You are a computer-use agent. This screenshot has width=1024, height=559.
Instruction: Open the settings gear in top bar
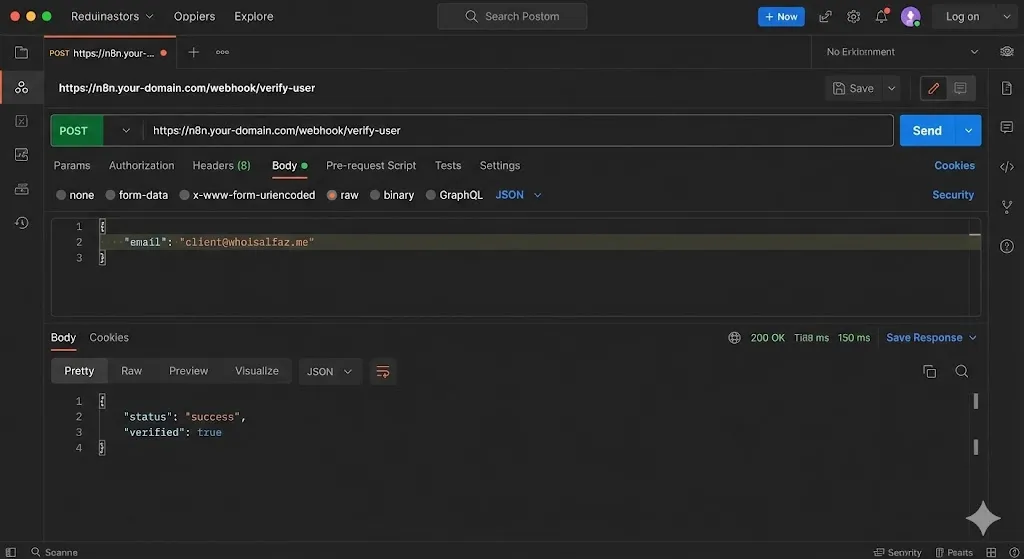point(854,16)
